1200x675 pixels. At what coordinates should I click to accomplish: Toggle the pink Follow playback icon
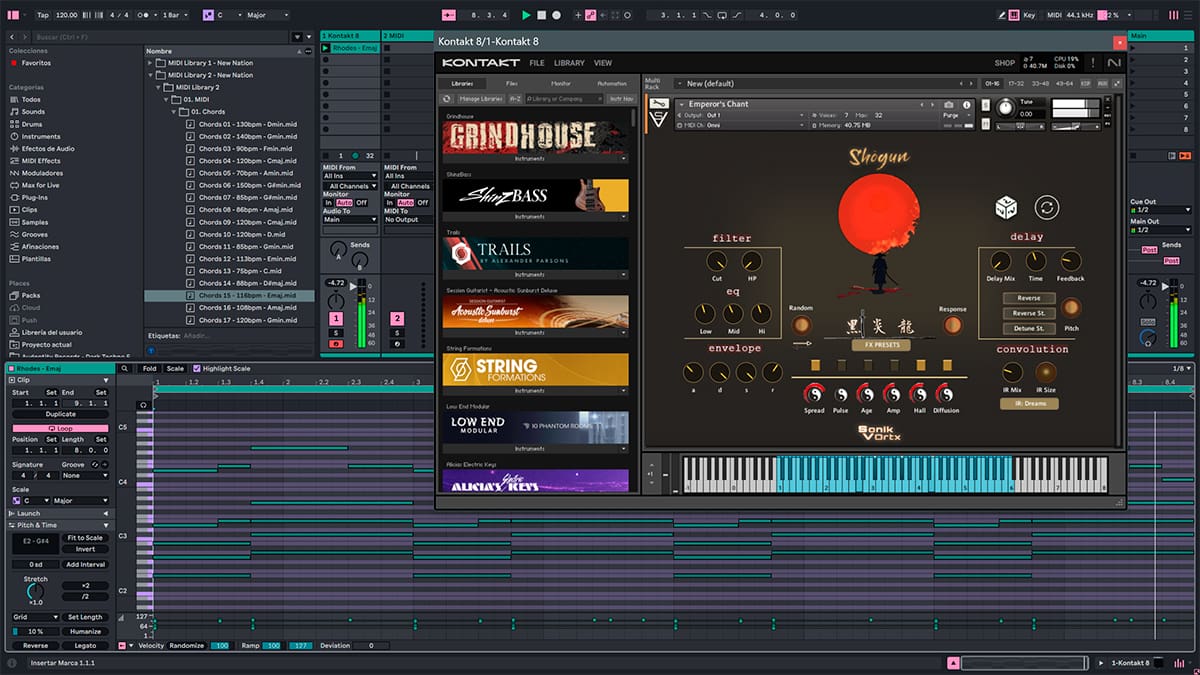pos(448,15)
